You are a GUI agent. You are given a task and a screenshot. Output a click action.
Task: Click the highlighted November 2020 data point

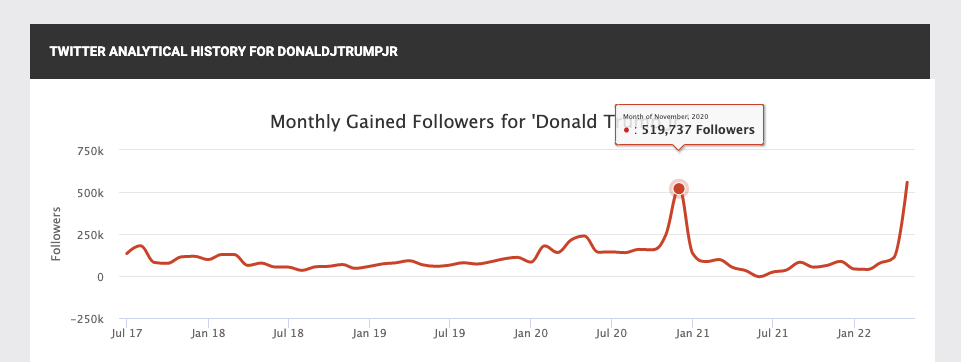pyautogui.click(x=678, y=189)
